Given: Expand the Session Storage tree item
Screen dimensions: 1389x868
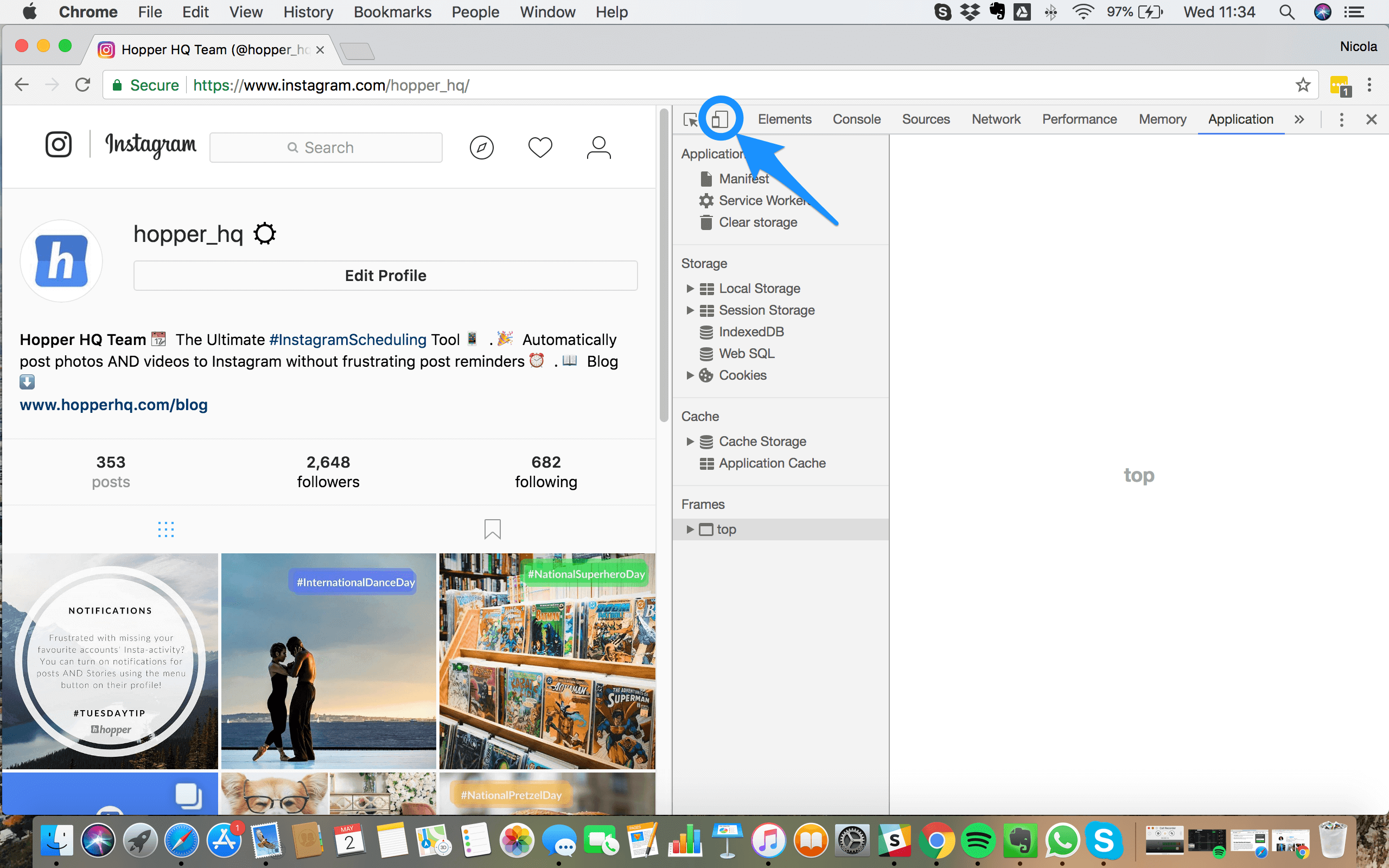Looking at the screenshot, I should click(x=690, y=310).
